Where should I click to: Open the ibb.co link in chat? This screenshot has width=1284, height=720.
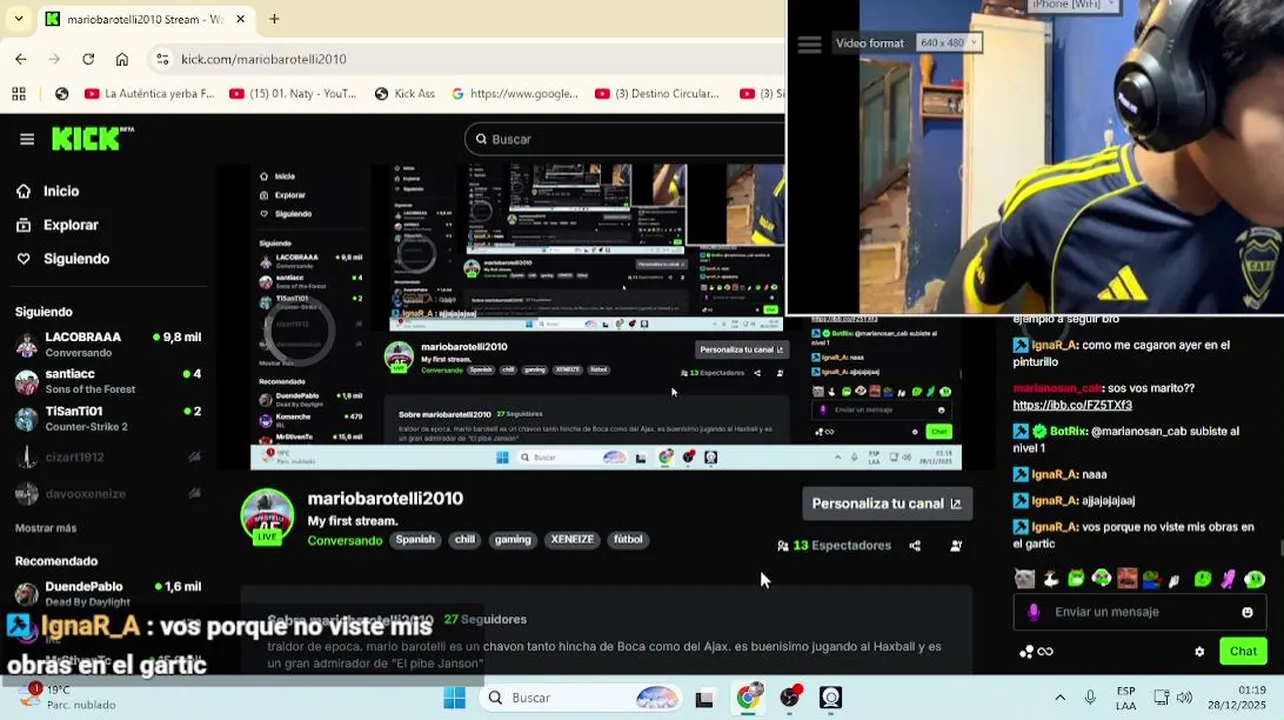[1072, 405]
